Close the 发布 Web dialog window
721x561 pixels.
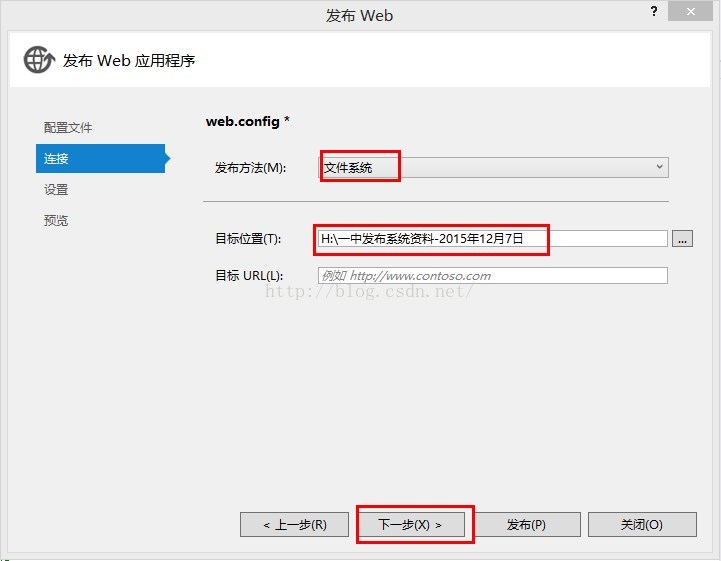click(691, 11)
